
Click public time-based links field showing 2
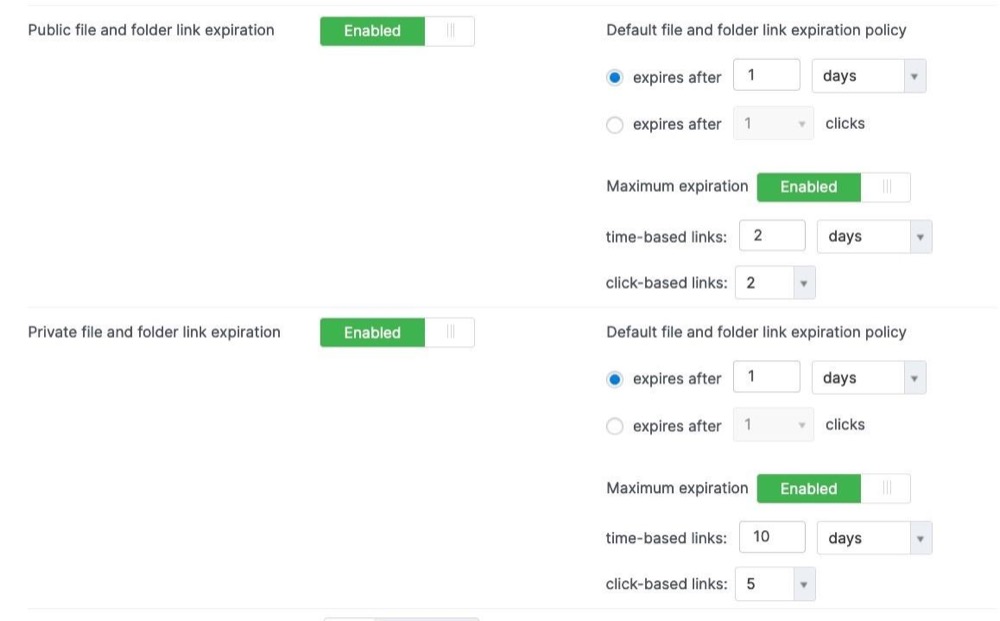[x=772, y=236]
